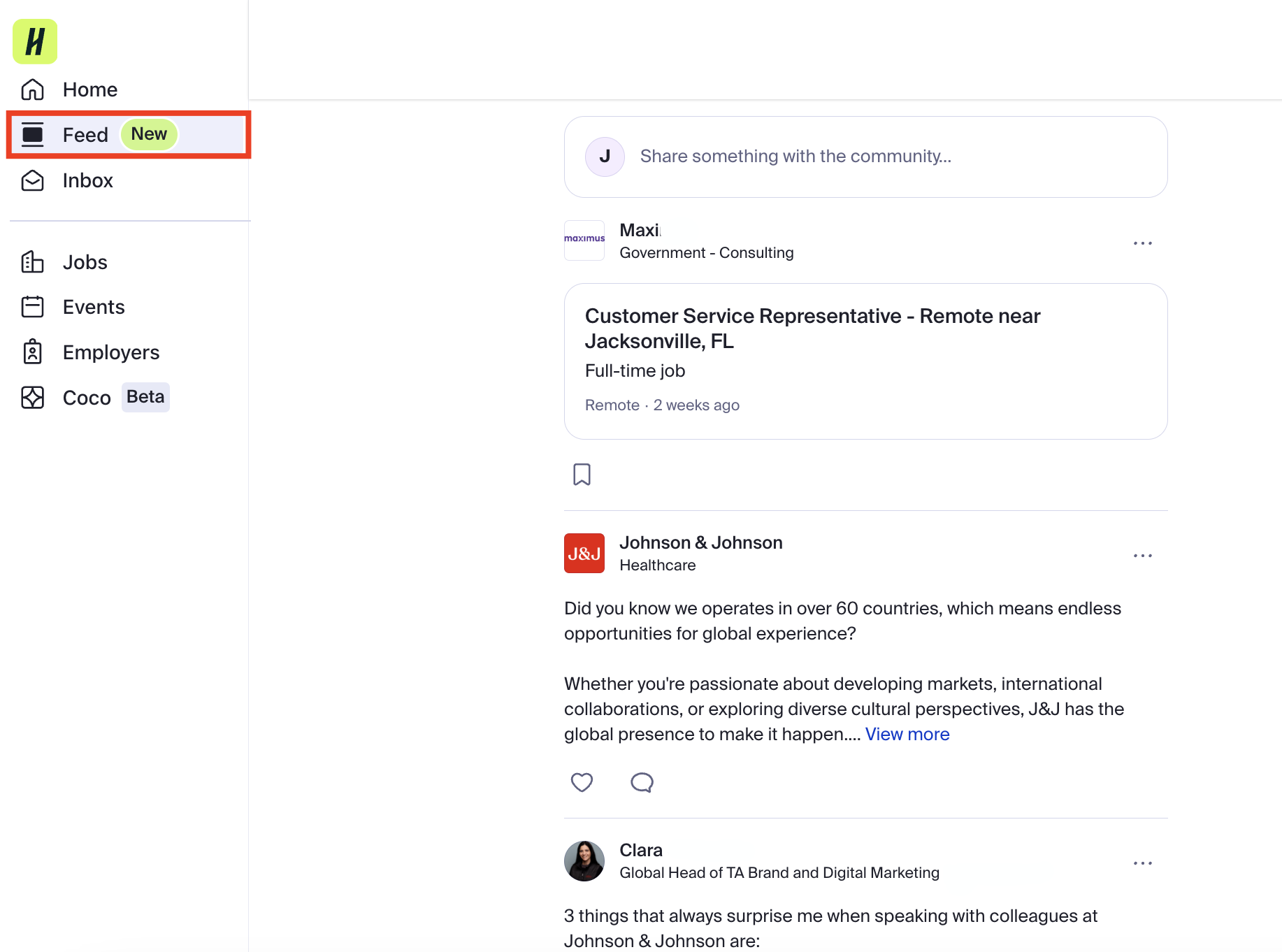1282x952 pixels.
Task: Like the Johnson & Johnson post
Action: point(582,782)
